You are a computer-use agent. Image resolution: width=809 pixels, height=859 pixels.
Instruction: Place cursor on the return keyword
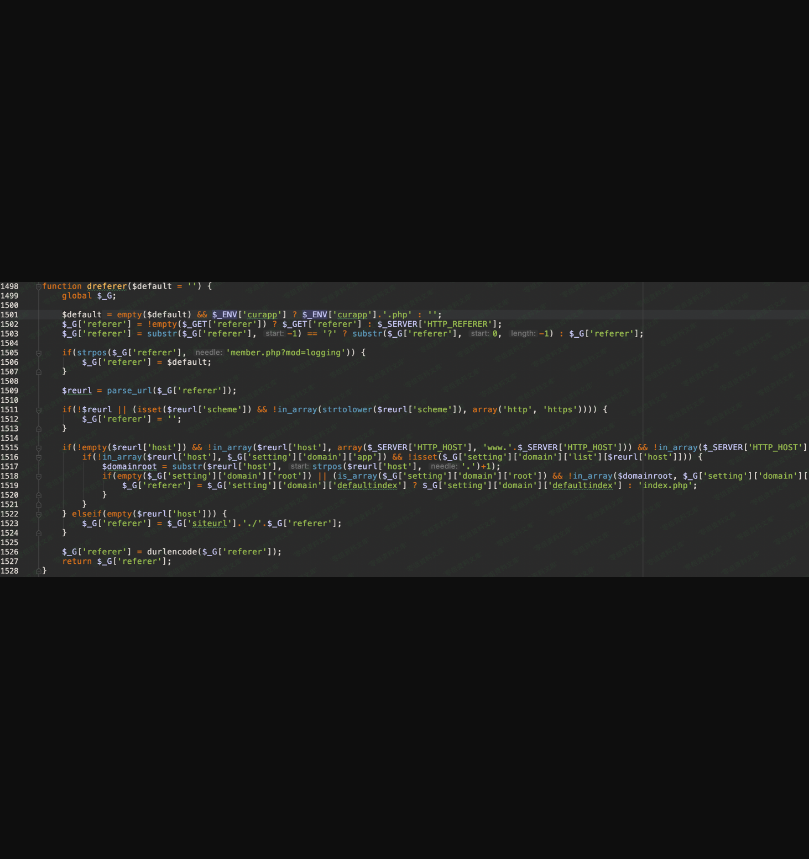pos(76,562)
